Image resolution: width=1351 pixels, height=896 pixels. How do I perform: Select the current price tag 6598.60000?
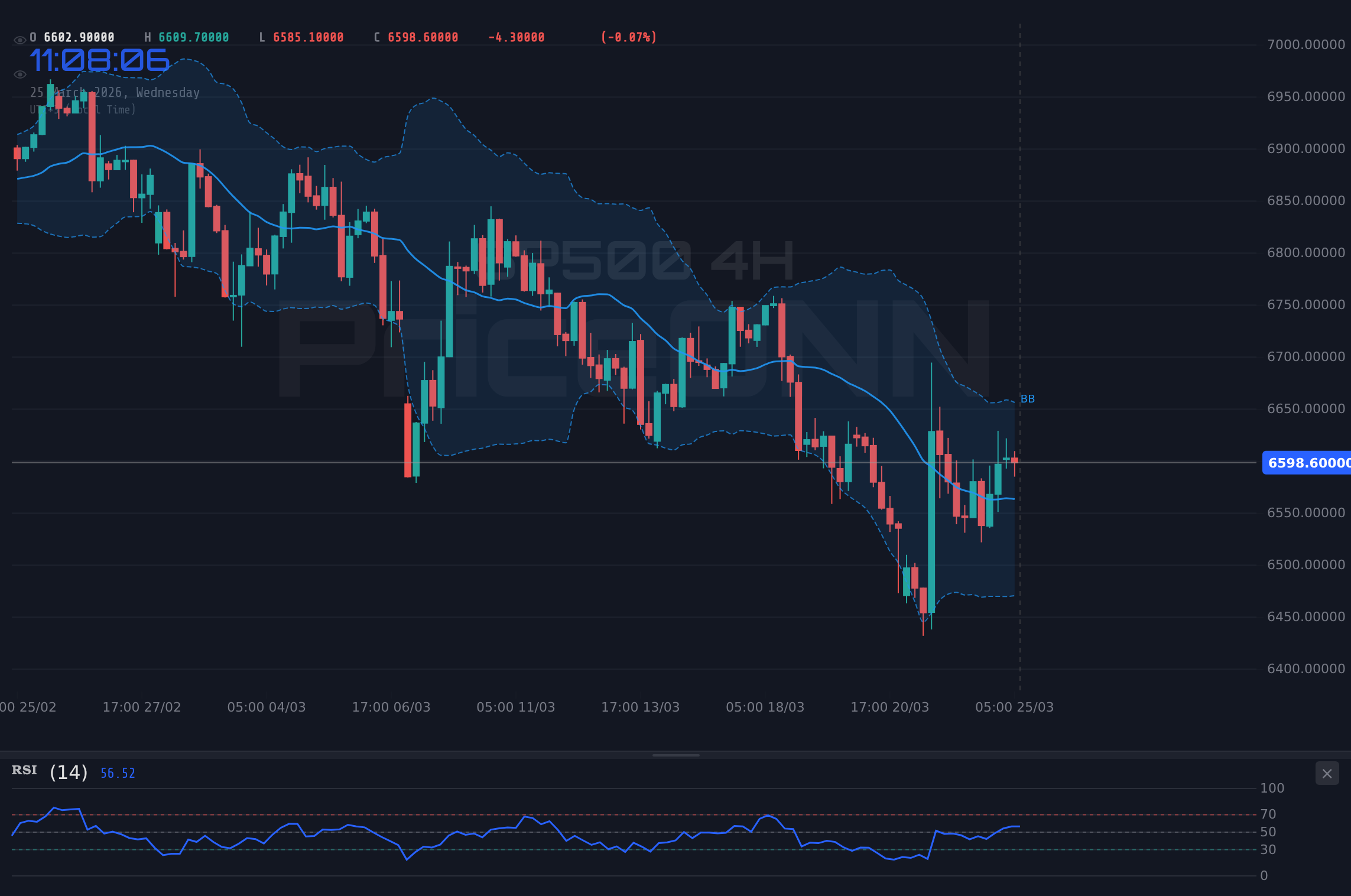point(1305,463)
